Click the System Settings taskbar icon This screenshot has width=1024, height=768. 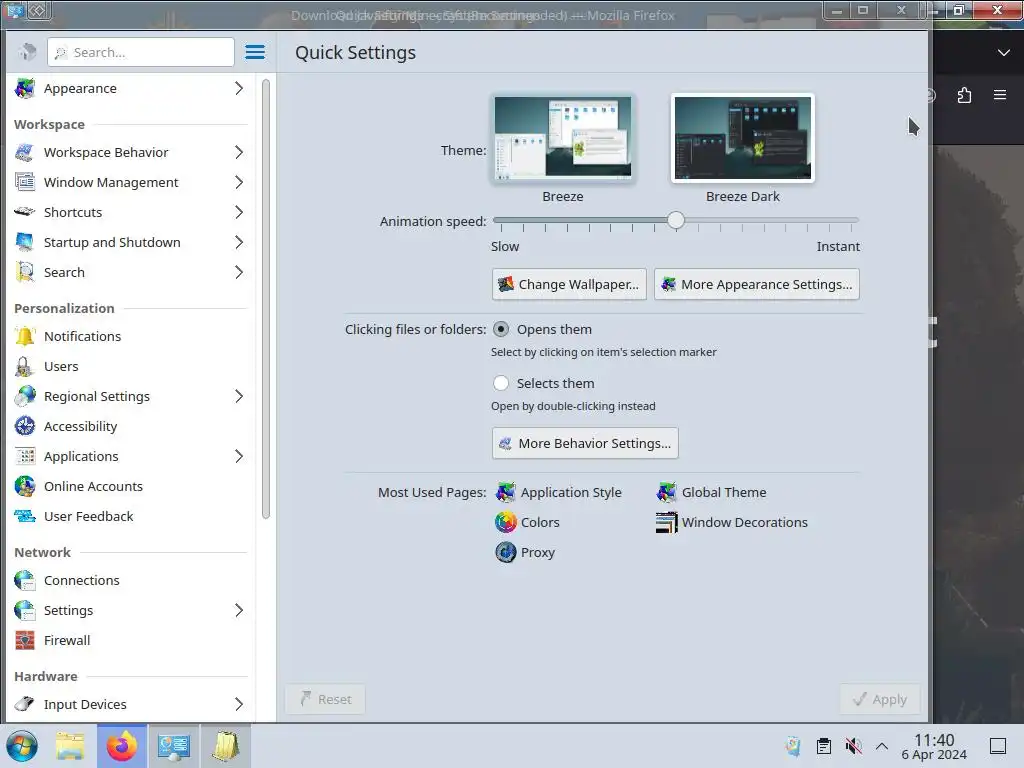[174, 746]
